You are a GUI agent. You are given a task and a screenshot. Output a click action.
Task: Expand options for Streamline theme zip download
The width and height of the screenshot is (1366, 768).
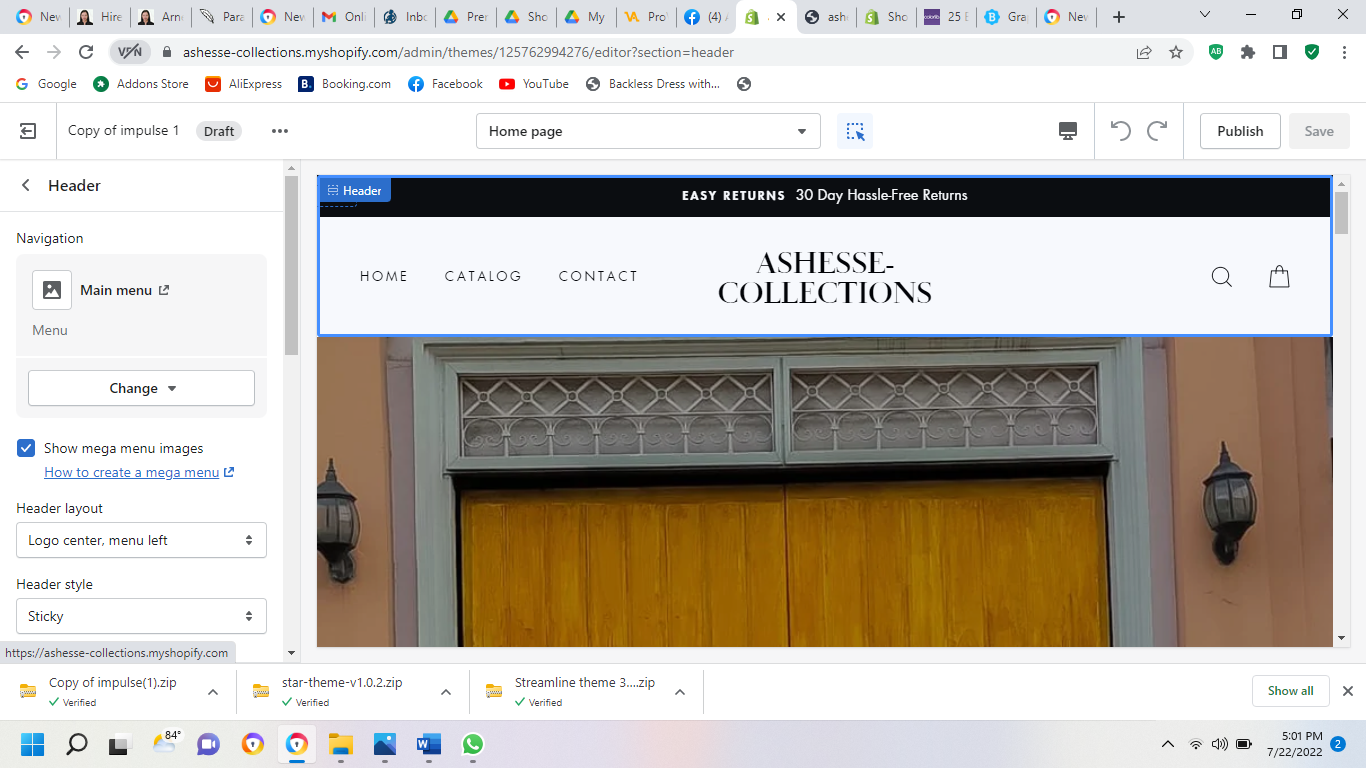(680, 691)
